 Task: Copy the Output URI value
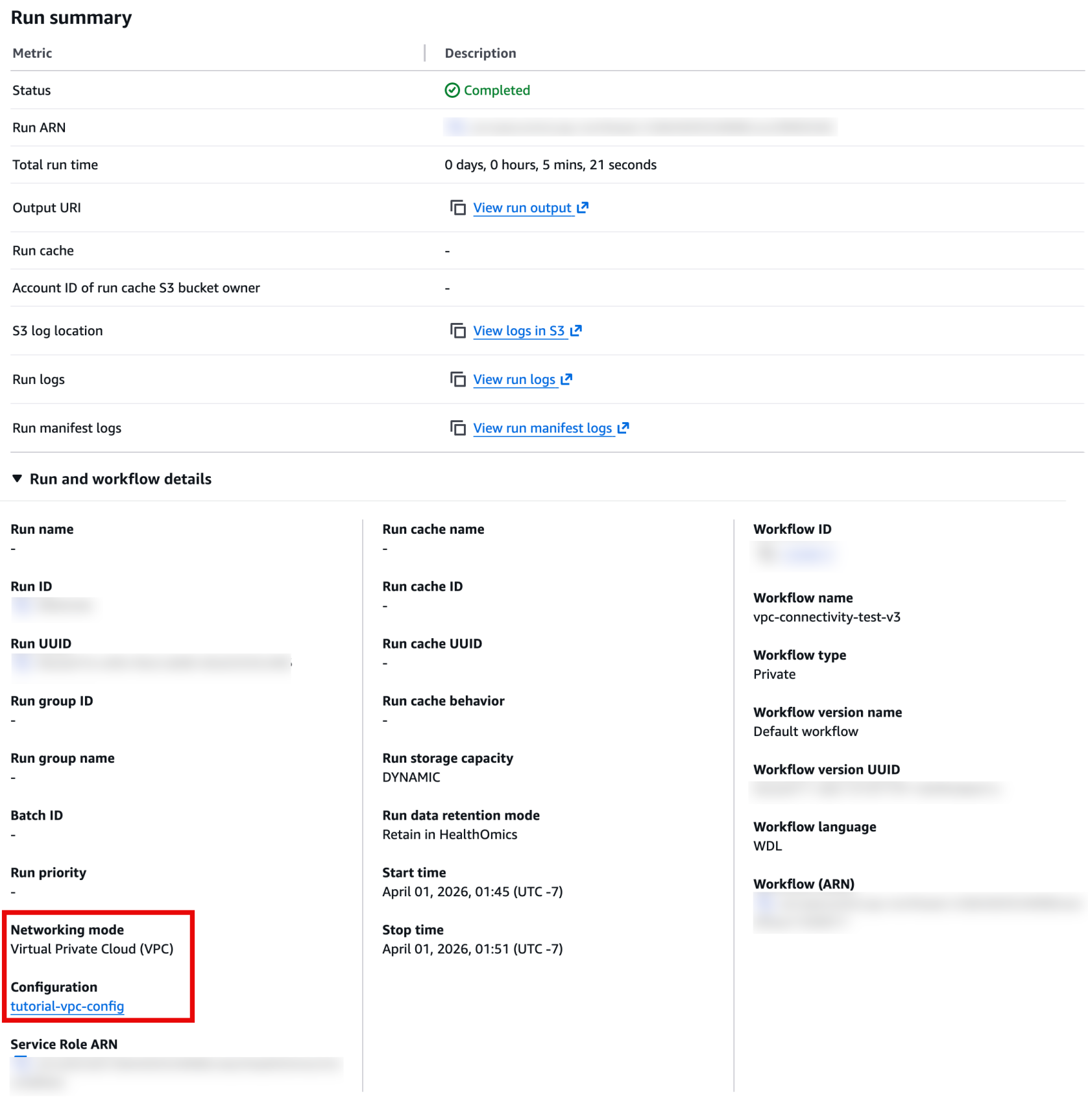458,208
